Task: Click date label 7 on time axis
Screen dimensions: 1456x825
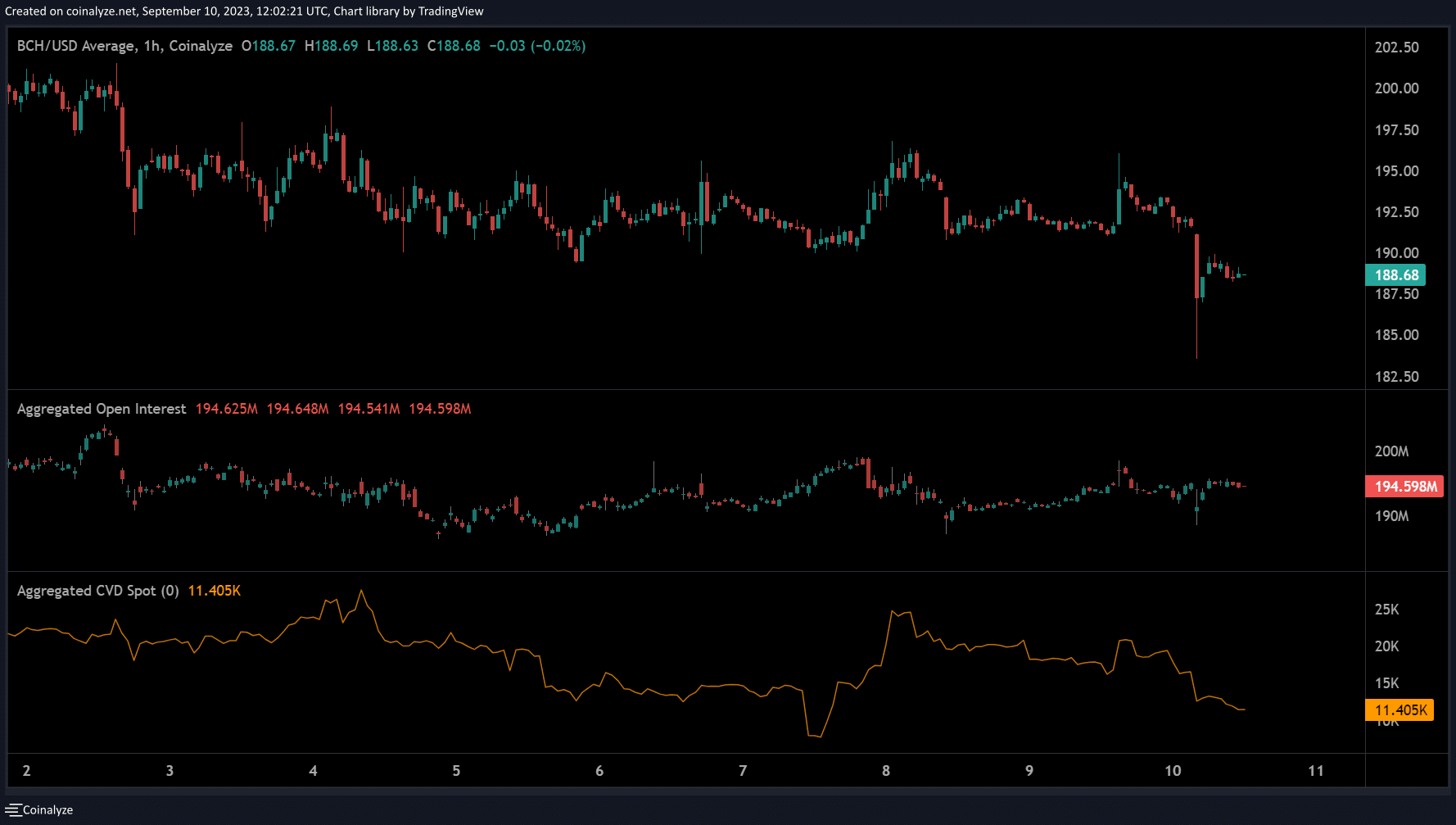Action: click(743, 770)
